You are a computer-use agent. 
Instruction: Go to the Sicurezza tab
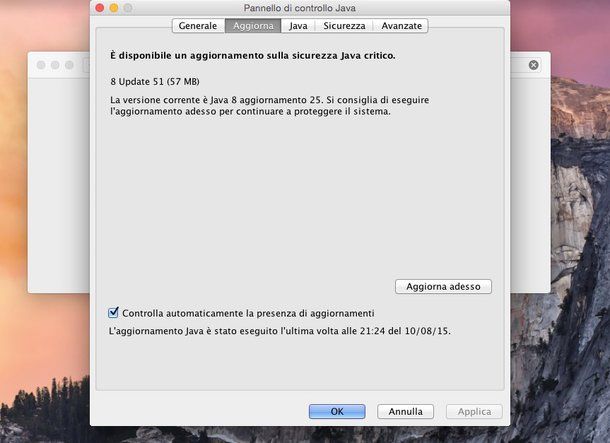(x=344, y=26)
